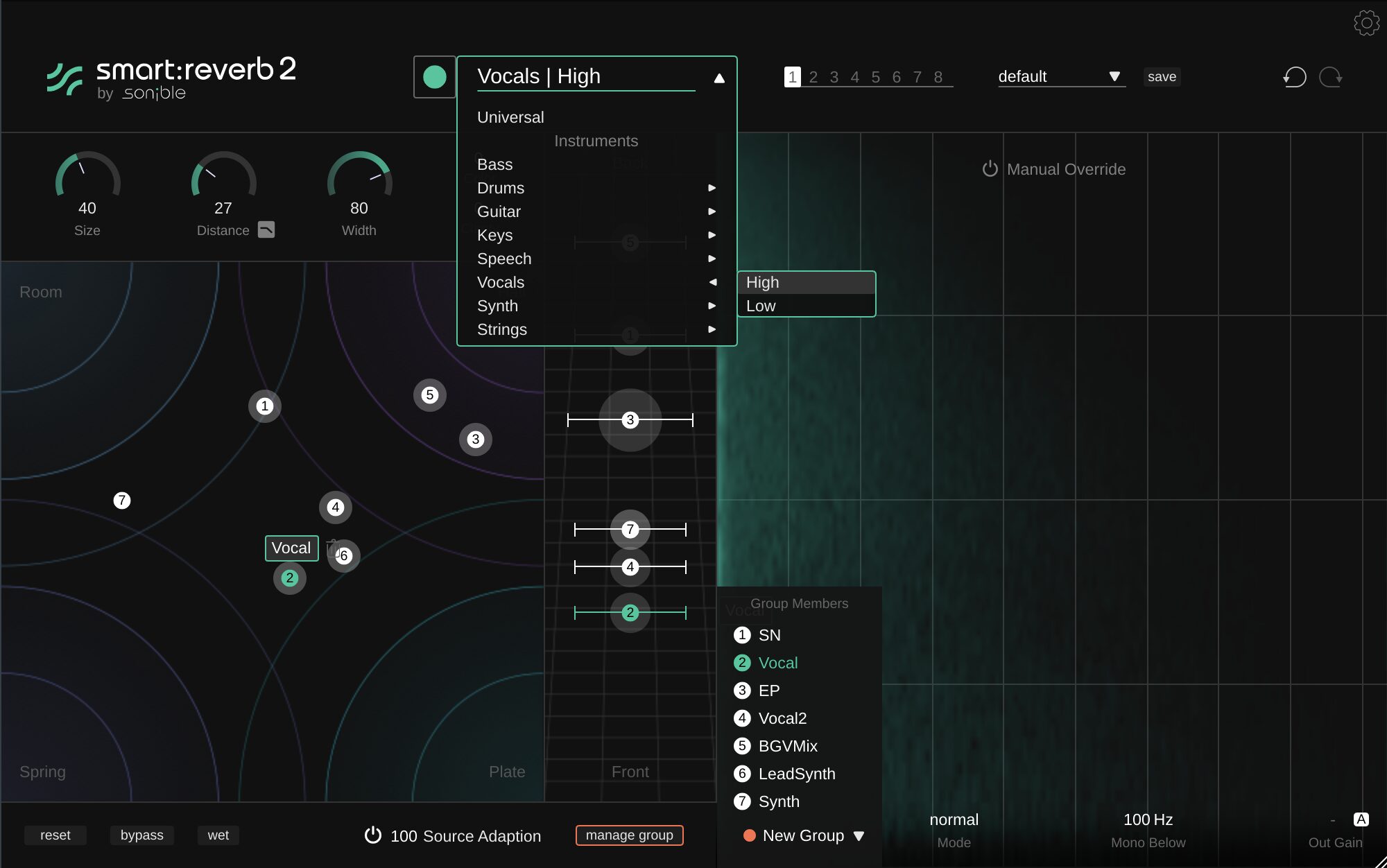
Task: Select Vocal2 group member
Action: (770, 718)
